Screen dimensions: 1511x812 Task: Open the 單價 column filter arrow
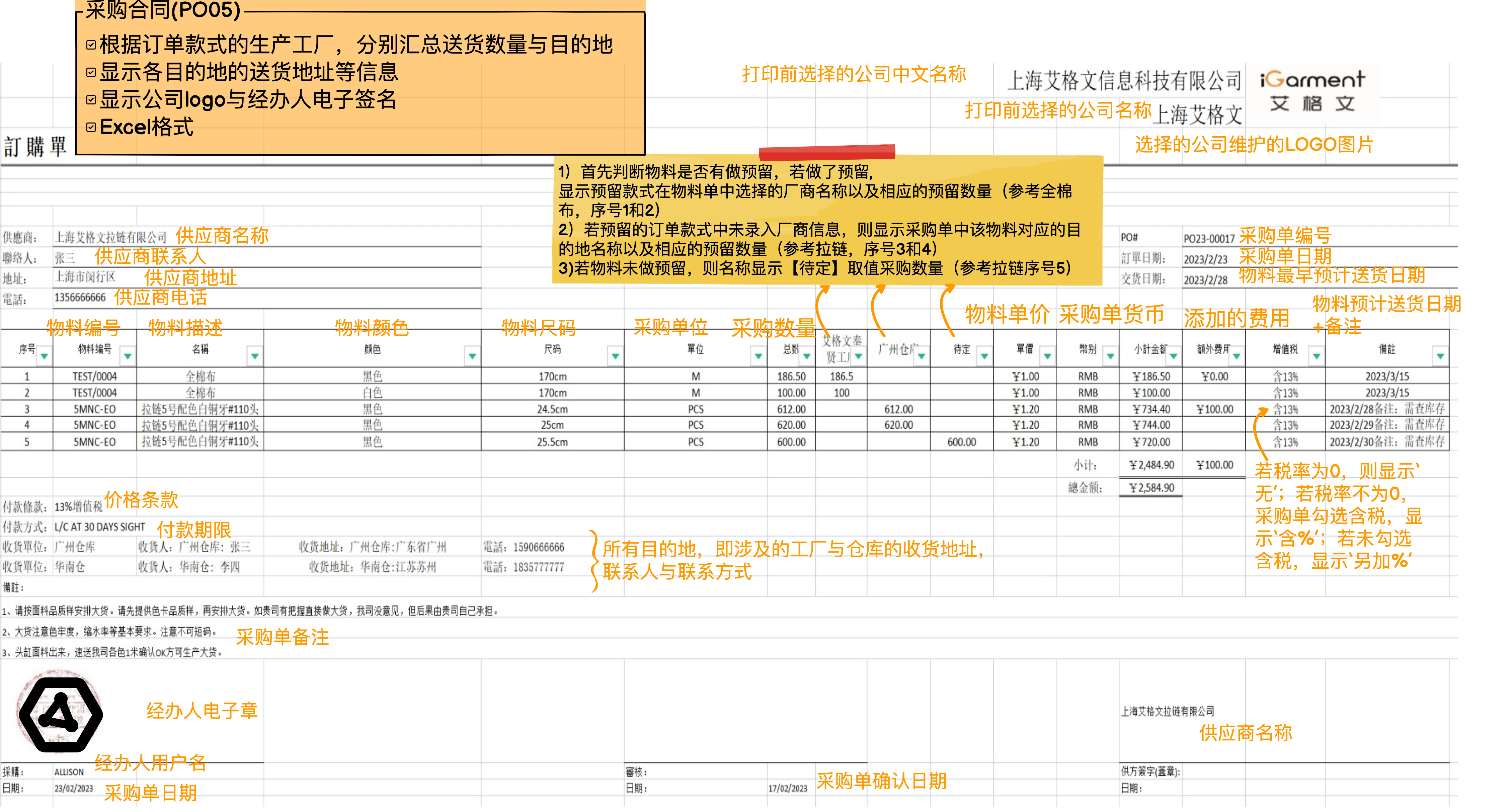click(1048, 356)
